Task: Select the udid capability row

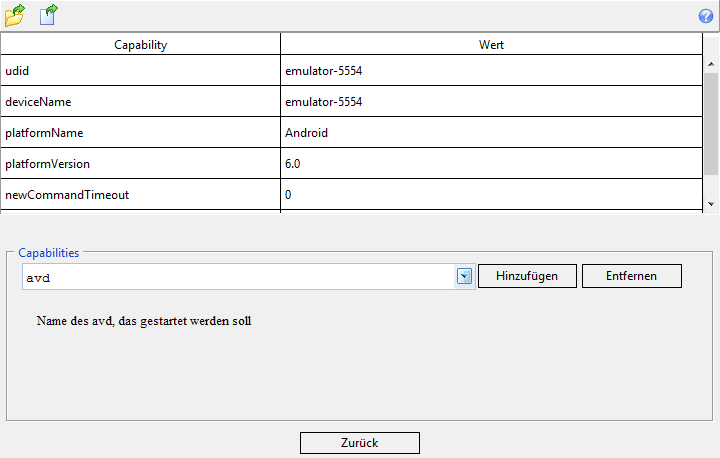Action: pyautogui.click(x=140, y=71)
